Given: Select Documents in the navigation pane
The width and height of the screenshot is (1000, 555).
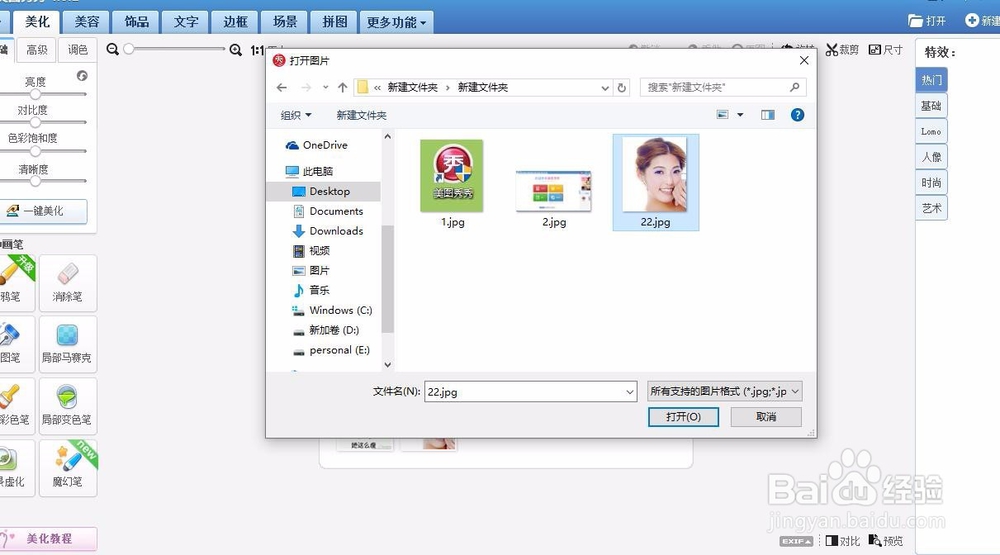Looking at the screenshot, I should pyautogui.click(x=328, y=211).
